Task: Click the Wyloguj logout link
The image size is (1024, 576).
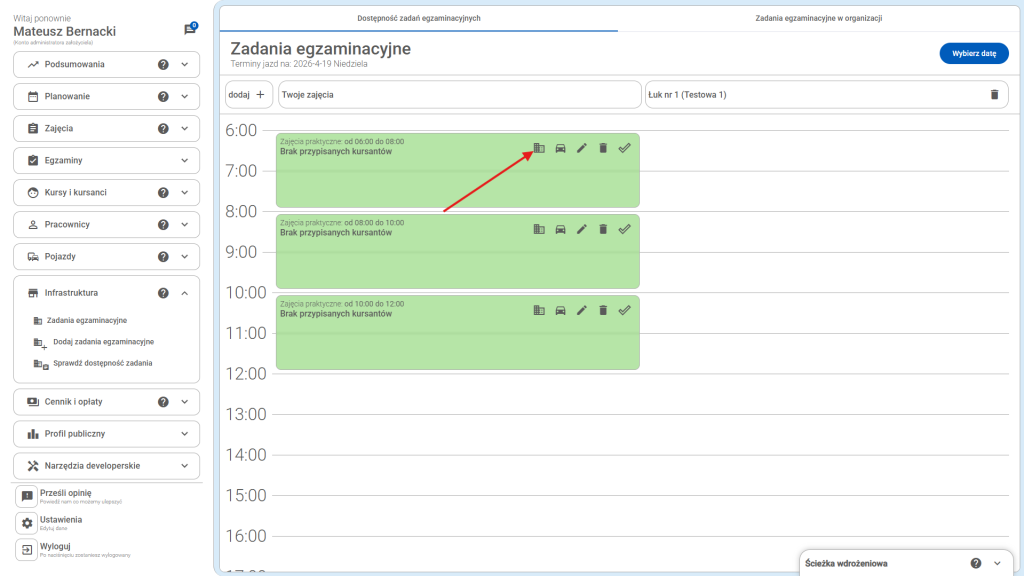Action: pos(57,546)
